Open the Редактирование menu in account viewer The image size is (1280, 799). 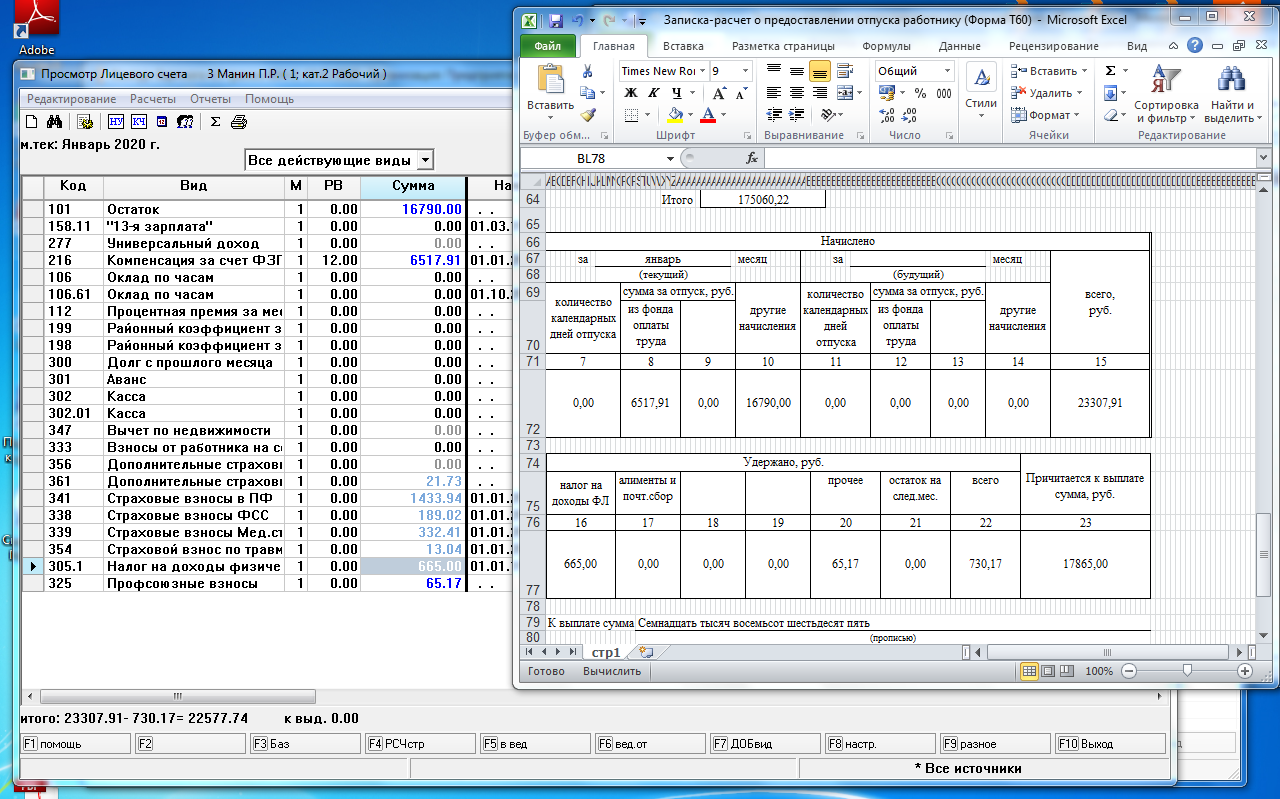(71, 99)
